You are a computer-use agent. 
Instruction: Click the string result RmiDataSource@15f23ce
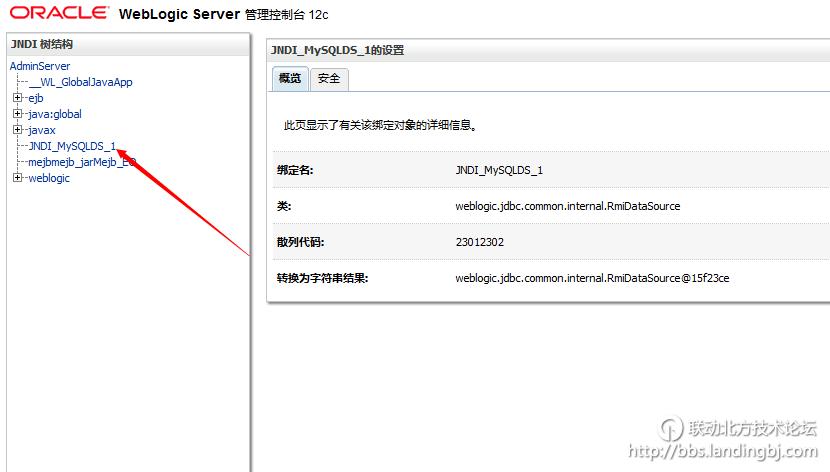[592, 278]
